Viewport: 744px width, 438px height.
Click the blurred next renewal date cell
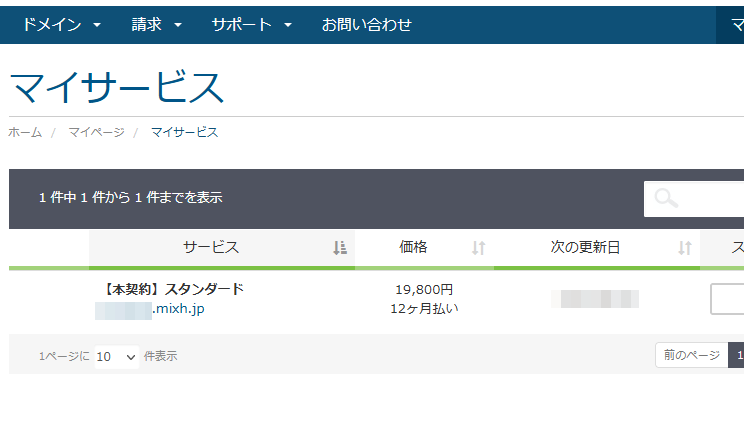pyautogui.click(x=594, y=298)
